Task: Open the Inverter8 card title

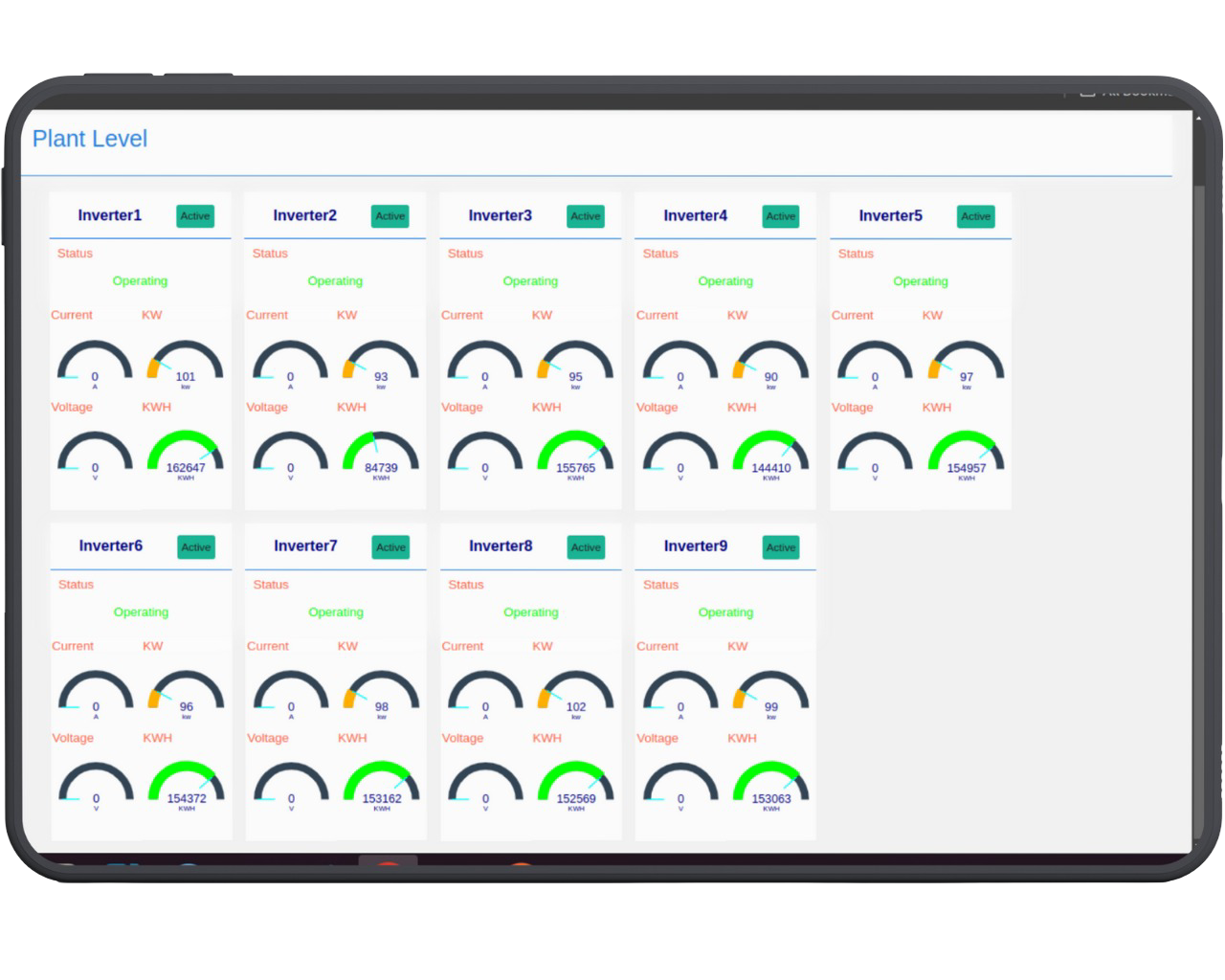Action: coord(501,546)
